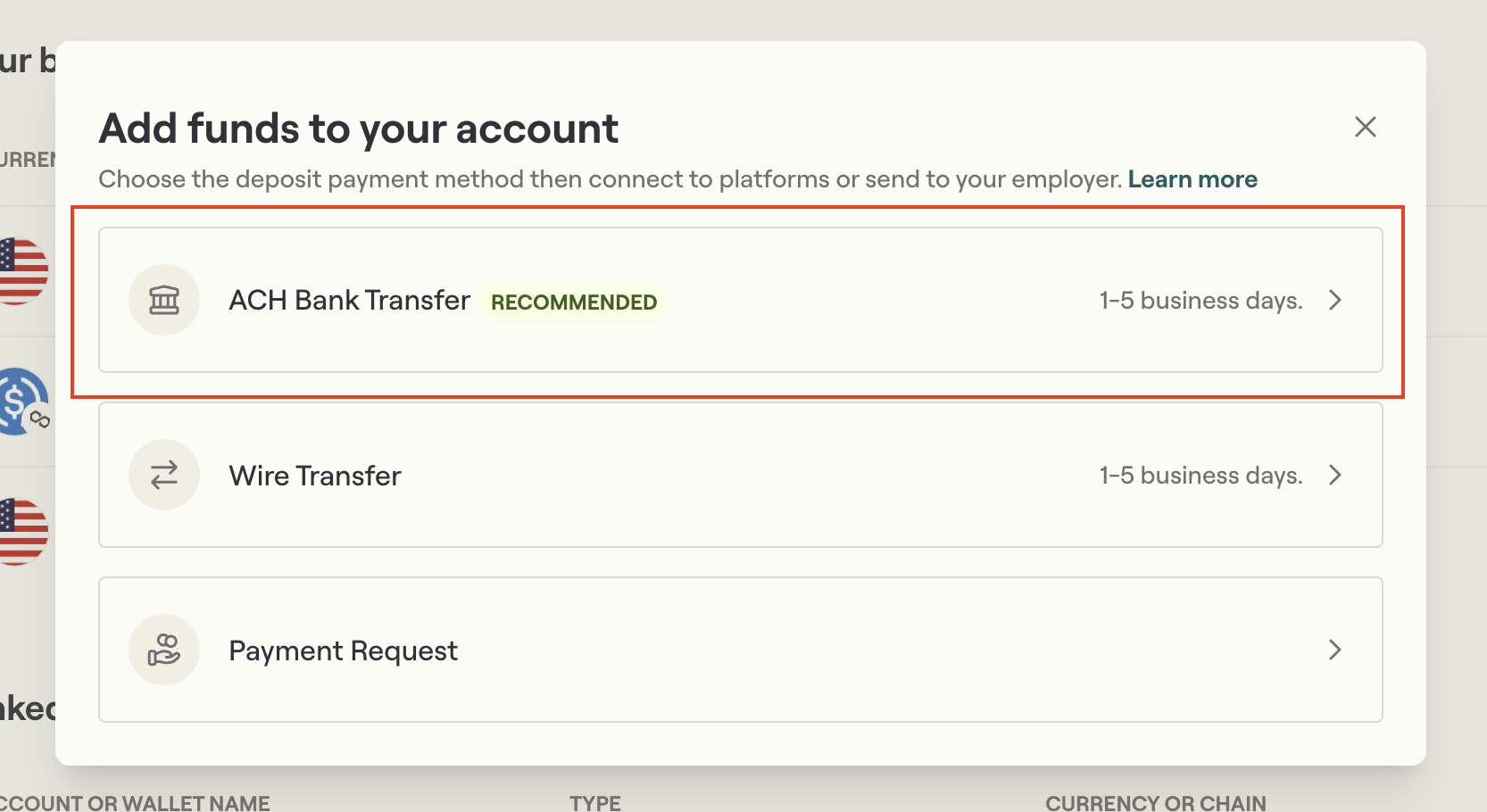Open Wire Transfer details with the right chevron

click(x=1335, y=475)
